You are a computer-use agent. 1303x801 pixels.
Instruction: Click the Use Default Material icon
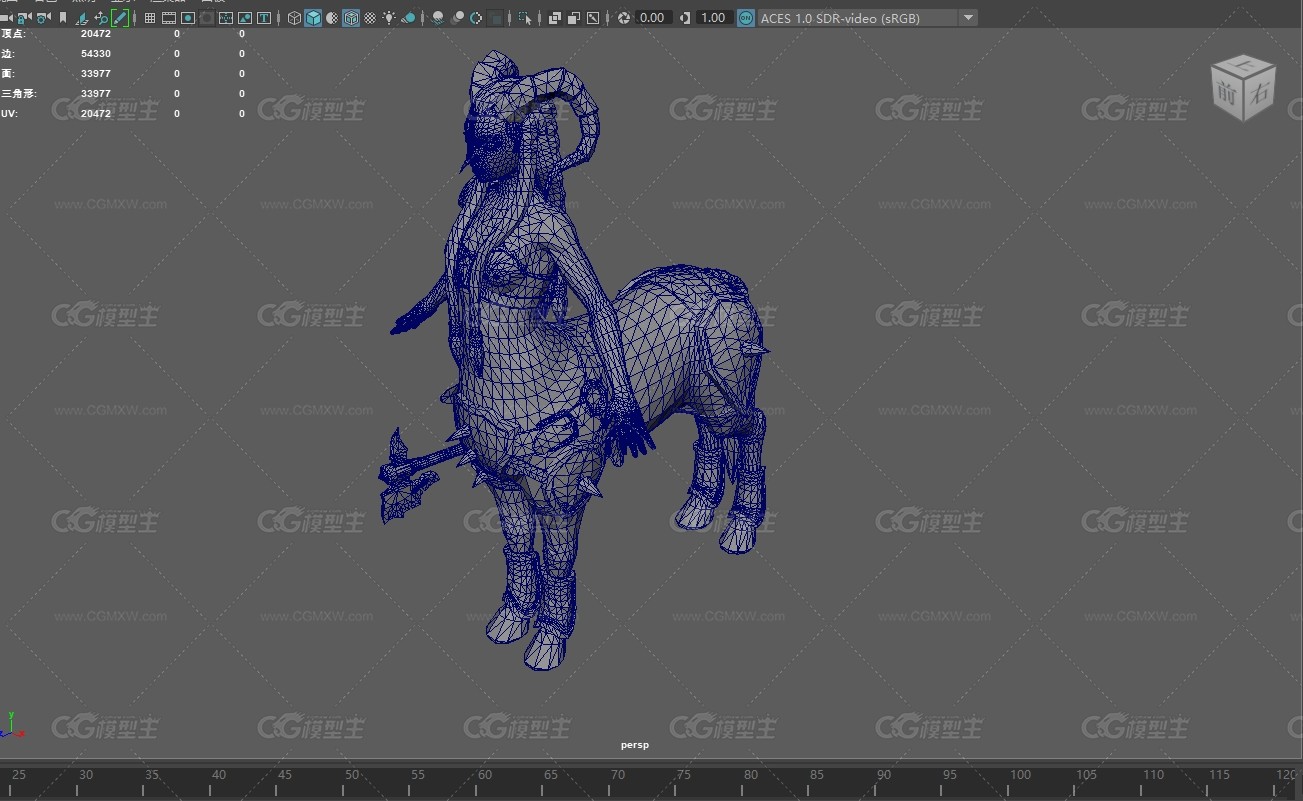[x=332, y=18]
